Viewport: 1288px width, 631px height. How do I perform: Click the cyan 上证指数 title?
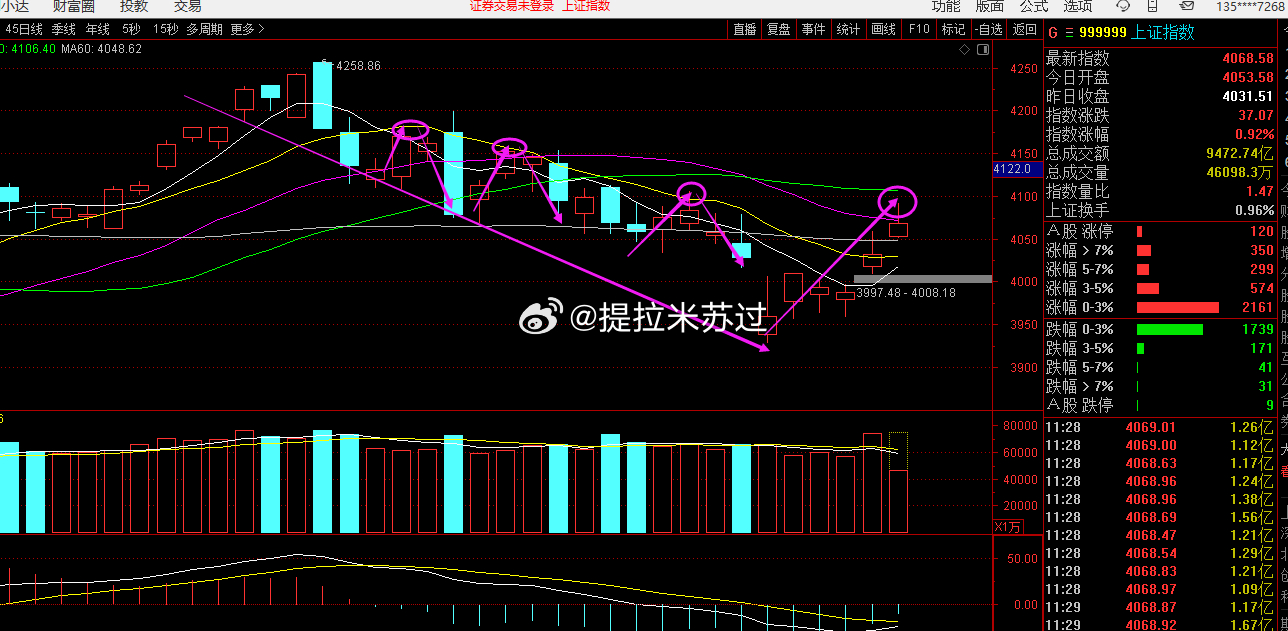click(x=1163, y=33)
